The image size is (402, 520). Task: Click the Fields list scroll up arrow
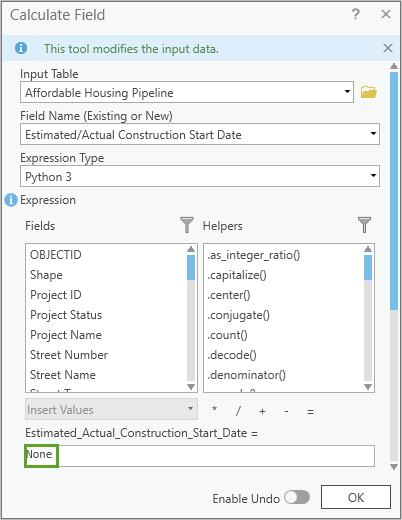191,249
